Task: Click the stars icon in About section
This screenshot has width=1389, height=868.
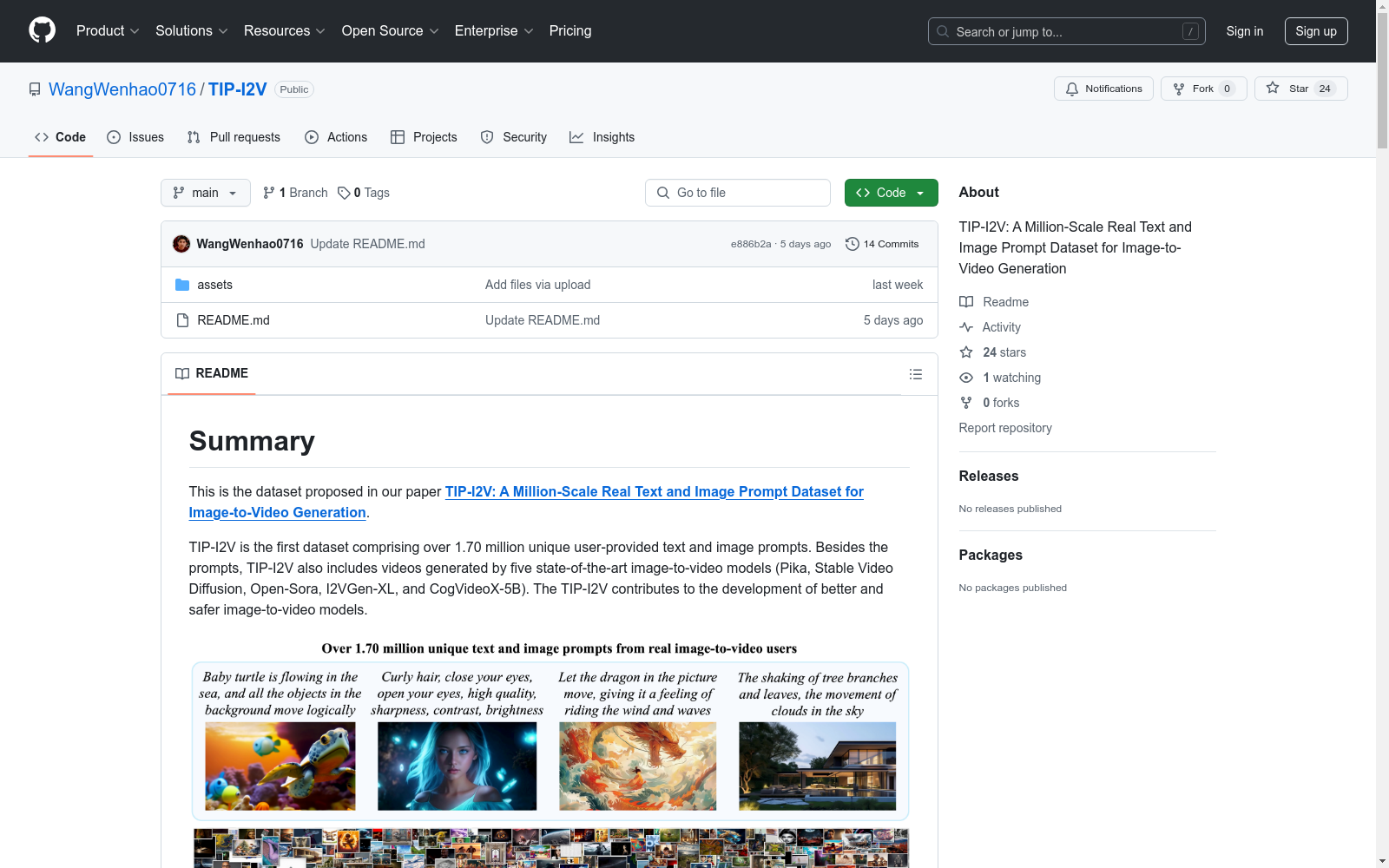Action: click(x=966, y=352)
